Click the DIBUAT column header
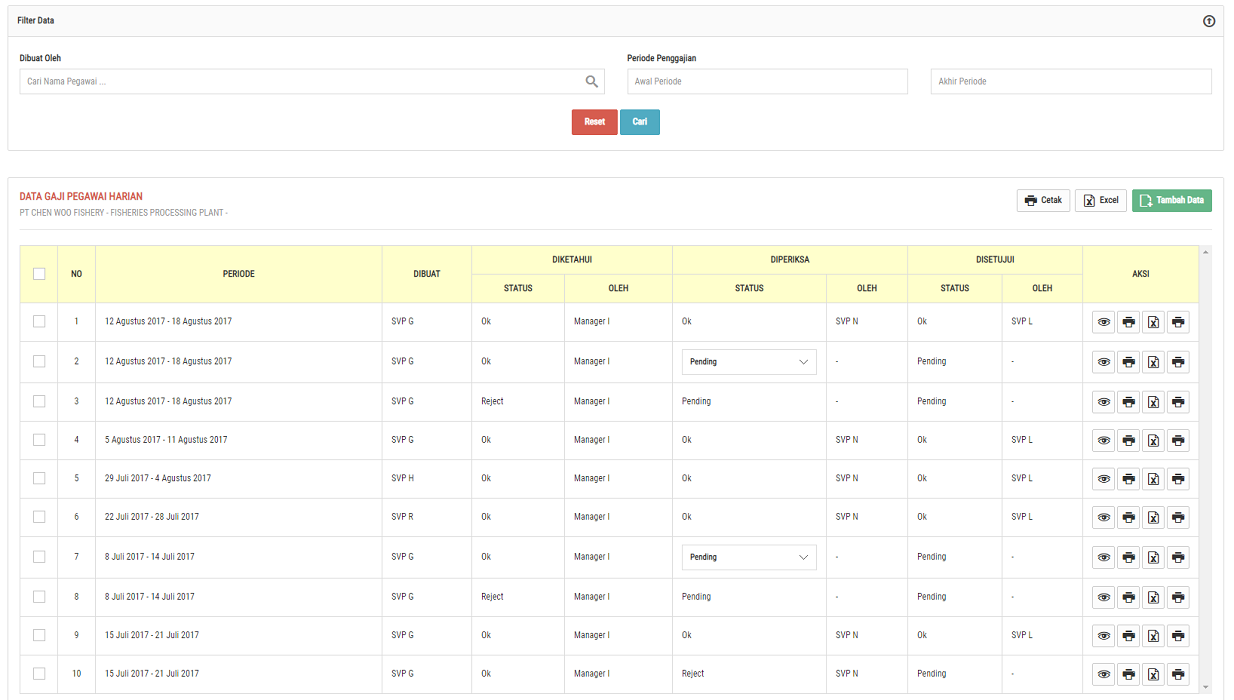Viewport: 1234px width, 700px height. pos(426,274)
